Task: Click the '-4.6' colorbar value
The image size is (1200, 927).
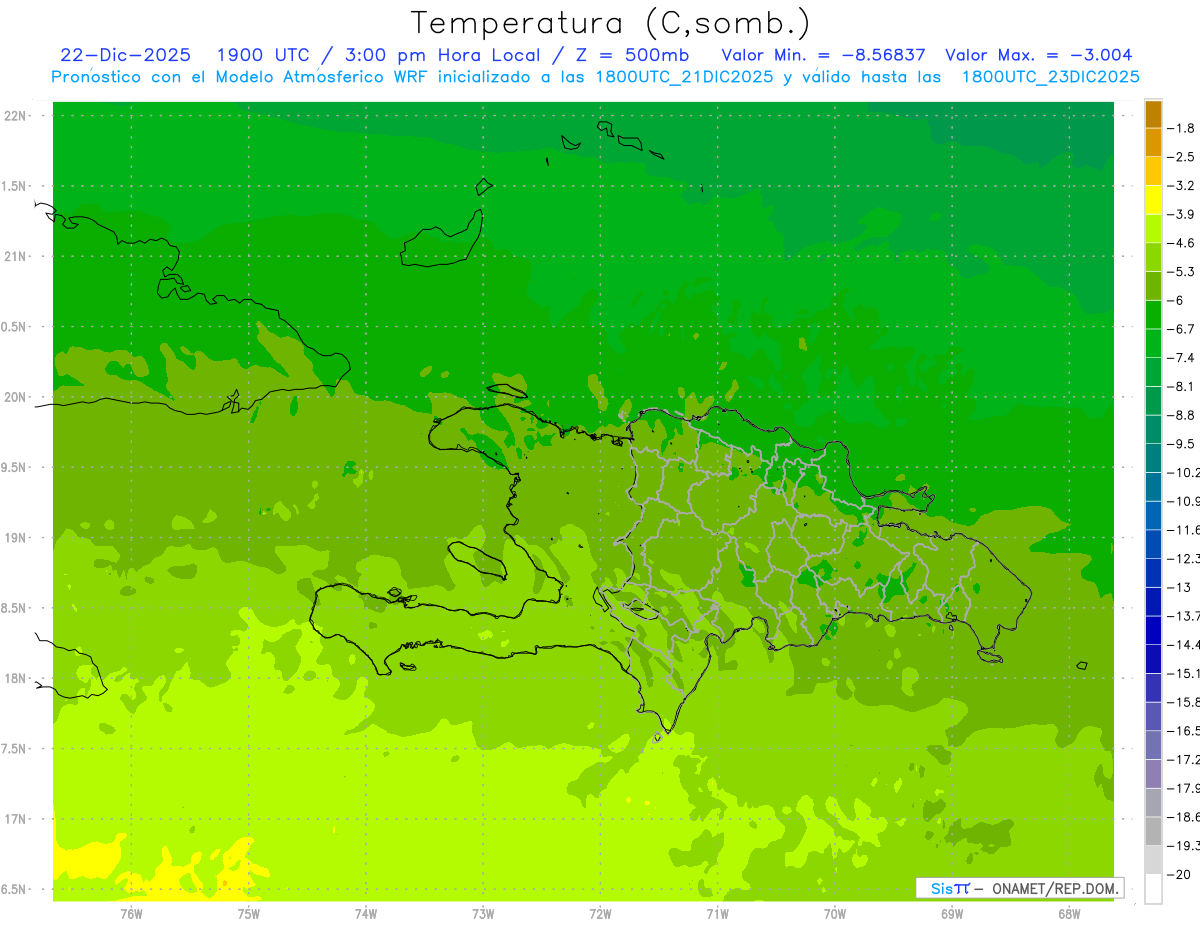Action: coord(1181,243)
